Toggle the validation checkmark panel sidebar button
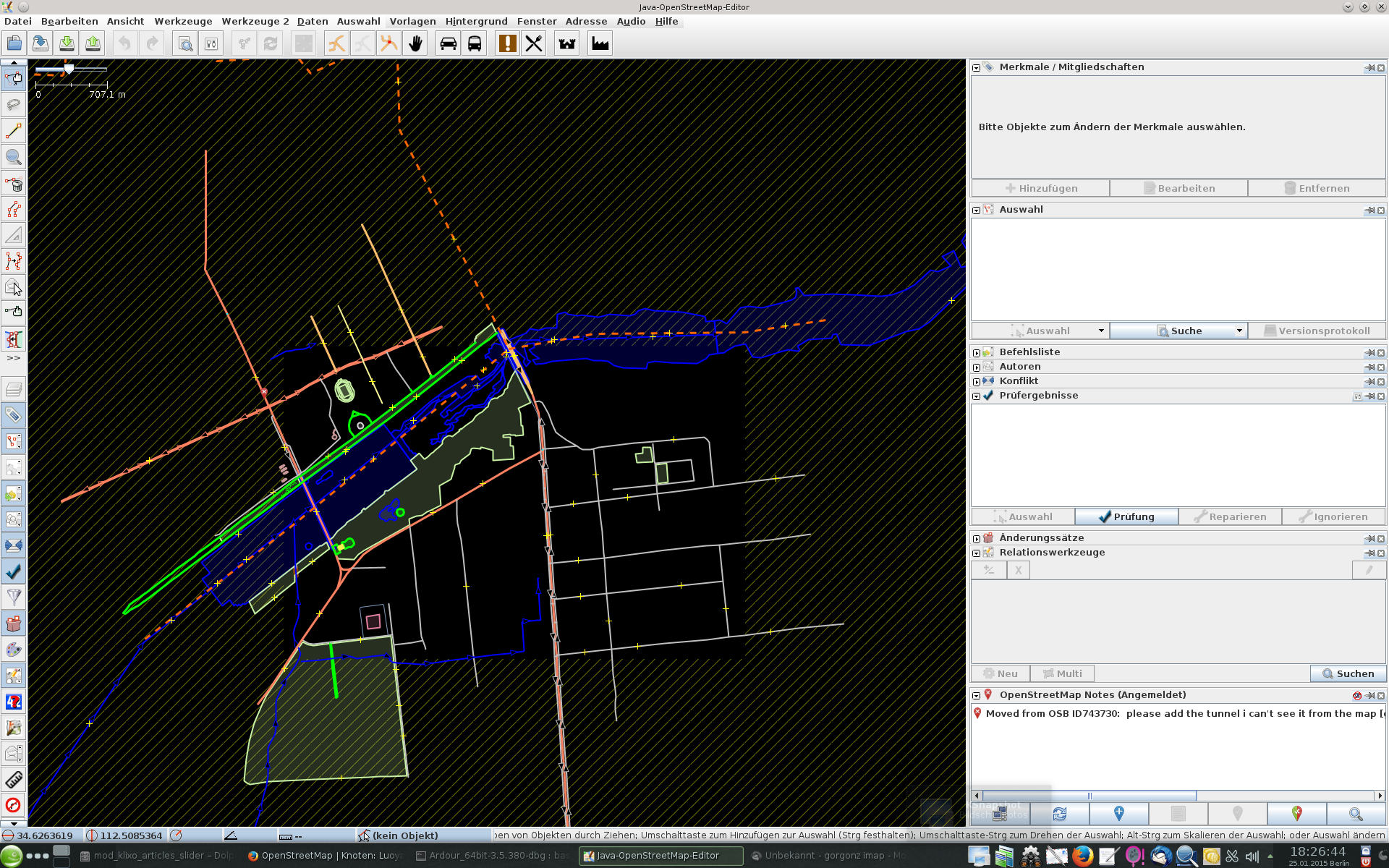This screenshot has height=868, width=1389. [x=14, y=571]
